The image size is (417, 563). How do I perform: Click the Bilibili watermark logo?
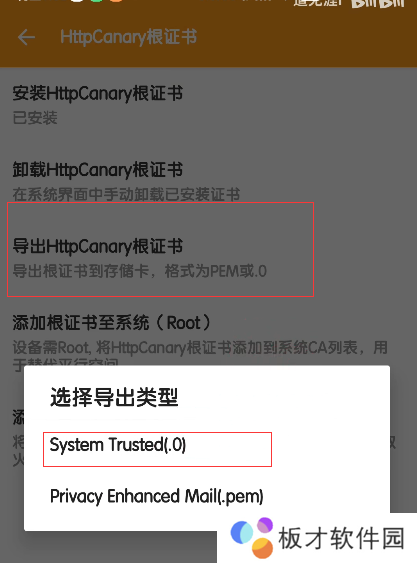tap(378, 3)
